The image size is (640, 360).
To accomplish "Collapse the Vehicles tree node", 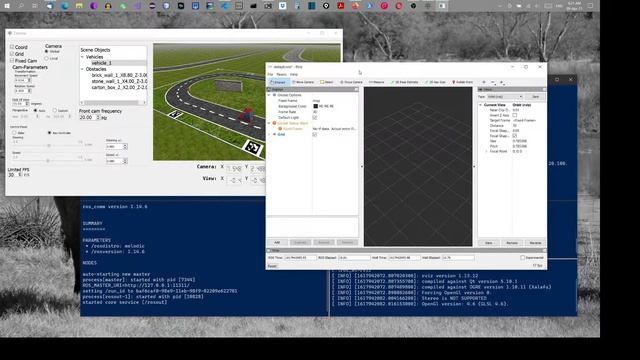I will (82, 57).
